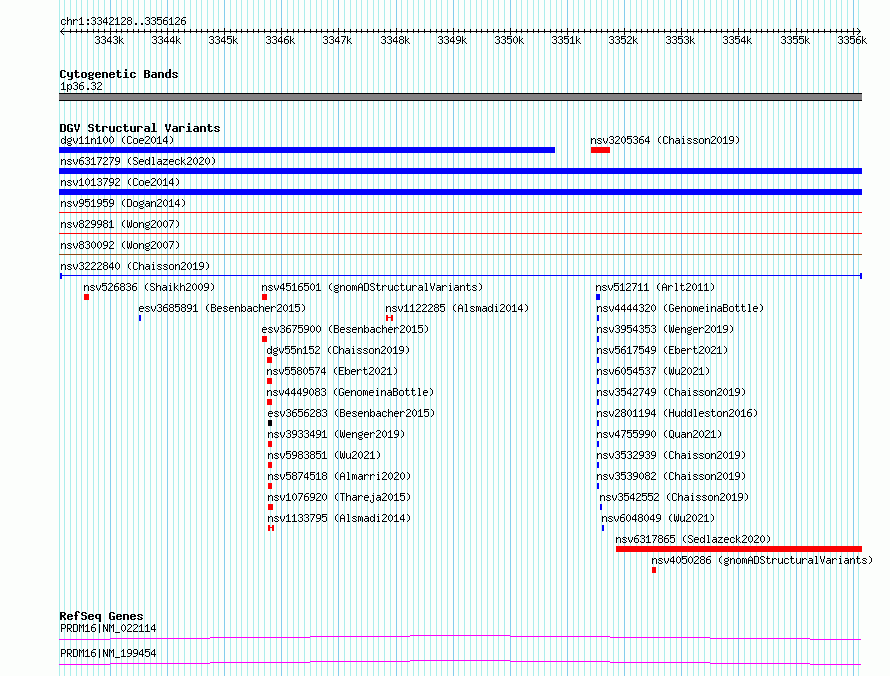Click the PRDM16|NM_022114 gene label
Viewport: 890px width, 676px height.
(108, 629)
